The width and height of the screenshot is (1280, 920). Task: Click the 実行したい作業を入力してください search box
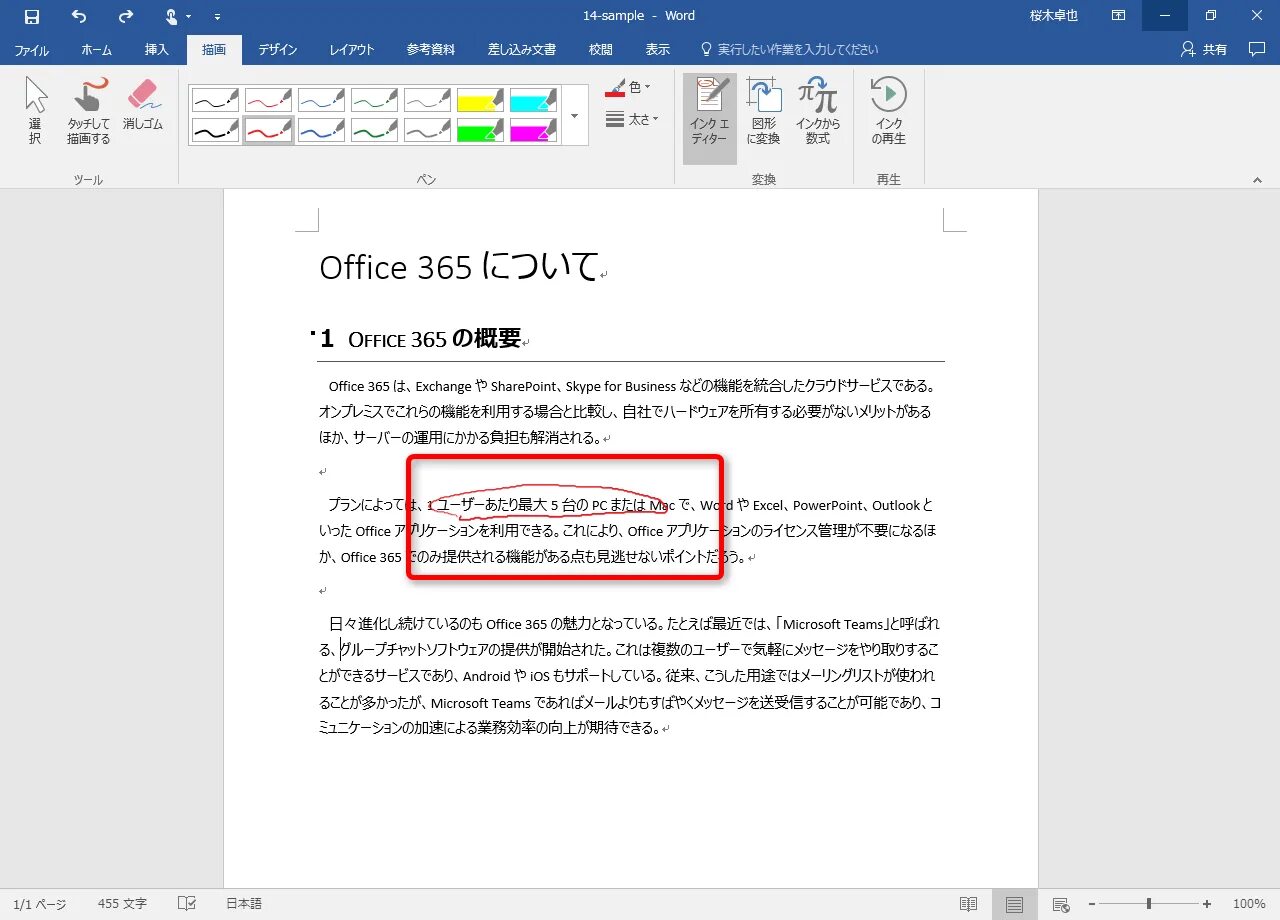790,49
